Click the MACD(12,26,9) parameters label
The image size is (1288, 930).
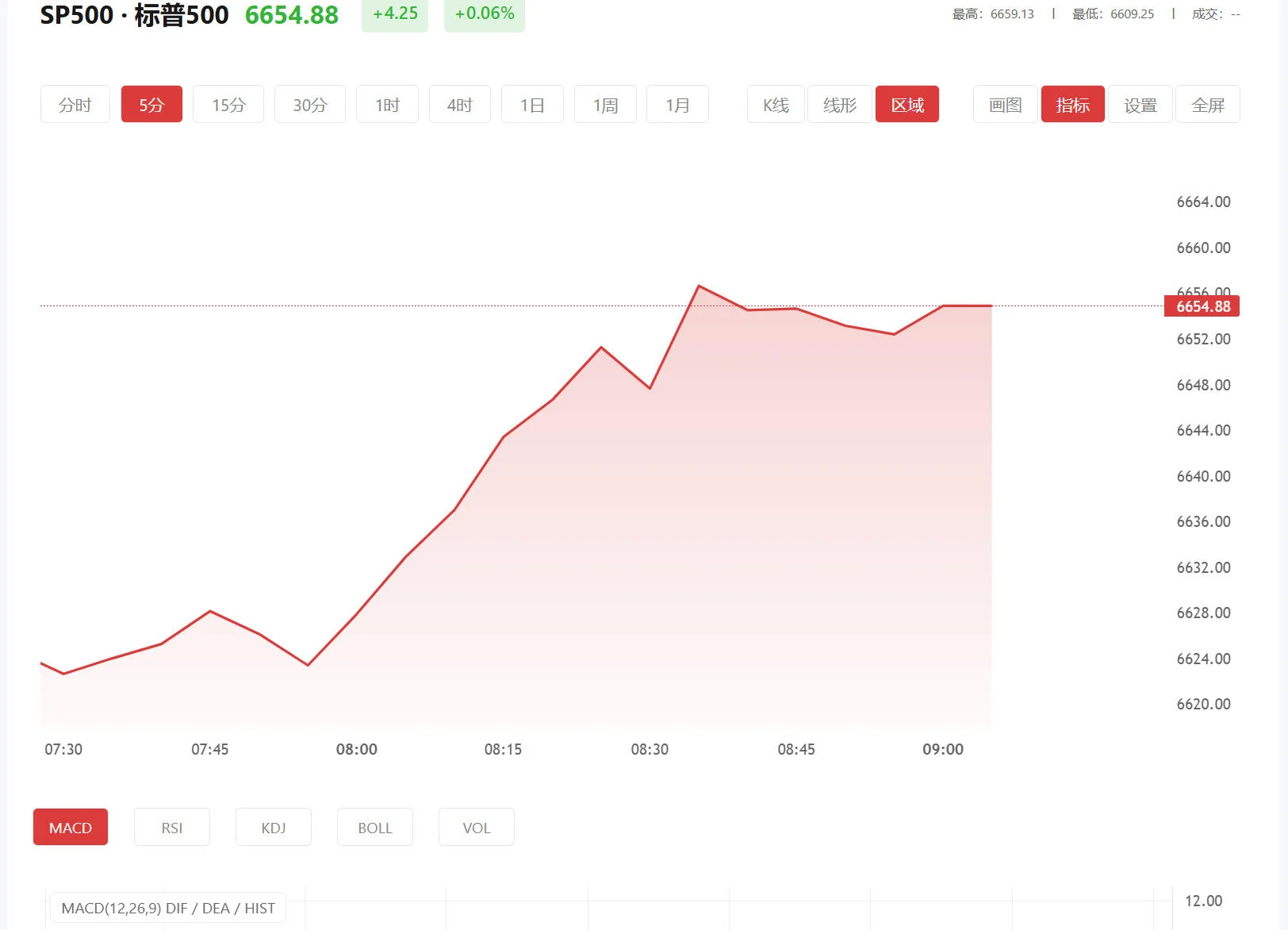168,908
